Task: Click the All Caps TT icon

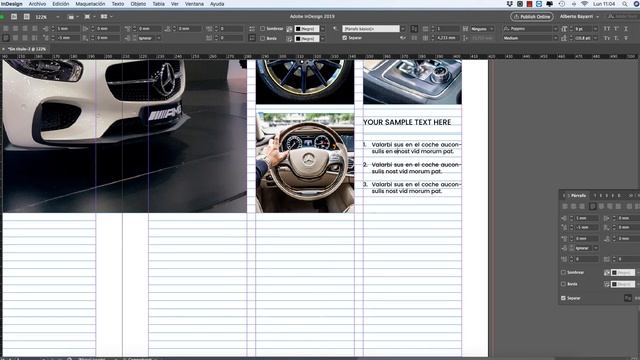Action: click(x=607, y=29)
